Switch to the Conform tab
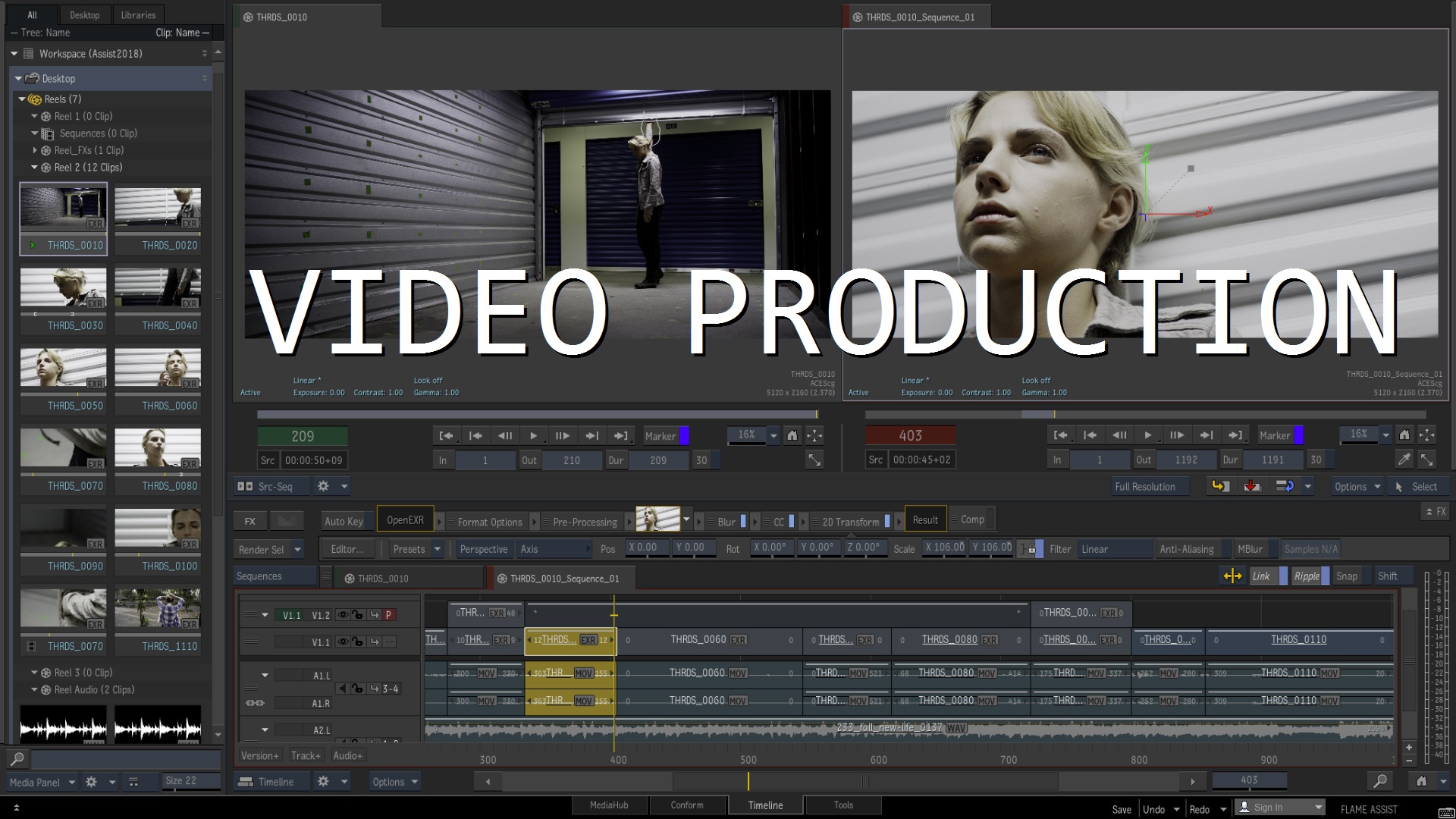The height and width of the screenshot is (819, 1456). click(687, 805)
